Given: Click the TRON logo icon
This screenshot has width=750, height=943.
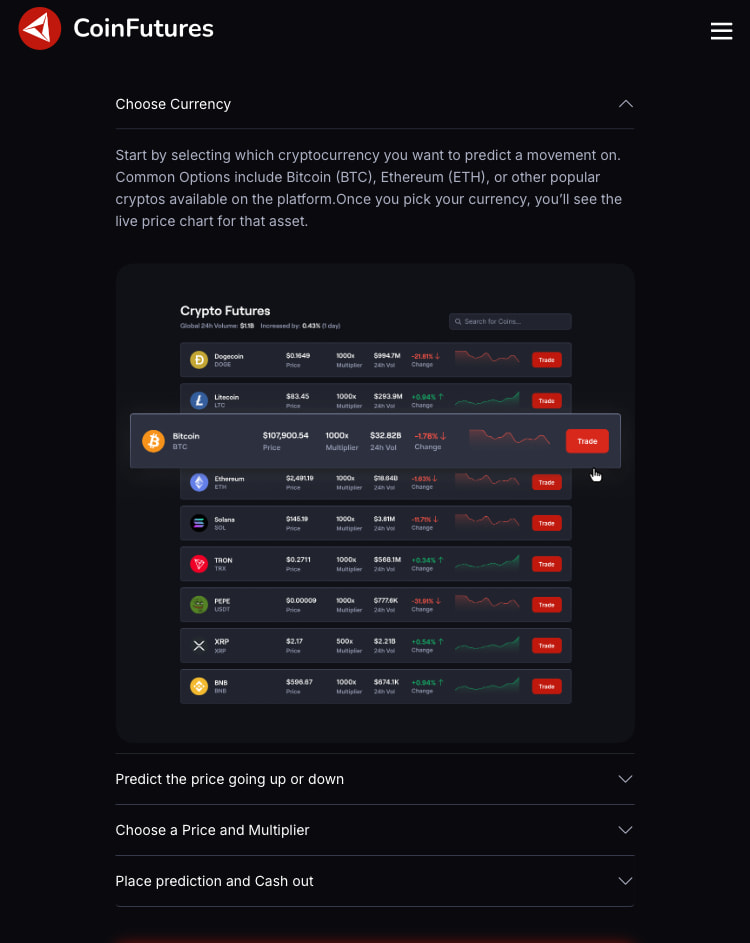Looking at the screenshot, I should pos(197,563).
